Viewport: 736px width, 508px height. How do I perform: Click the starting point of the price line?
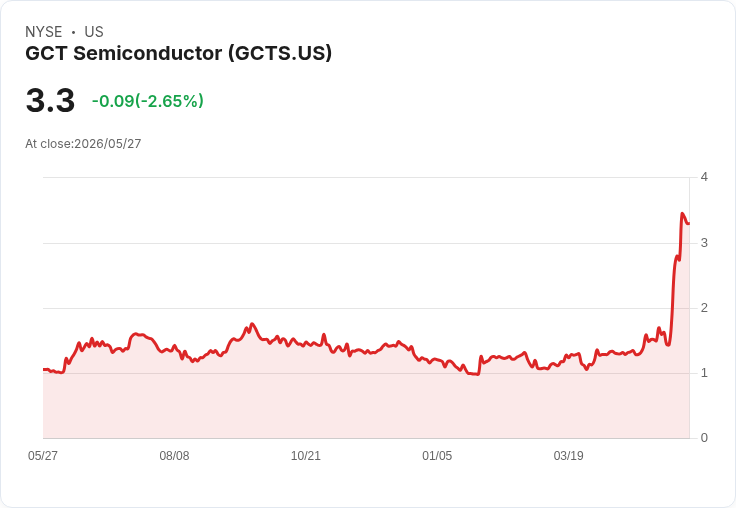click(x=44, y=369)
